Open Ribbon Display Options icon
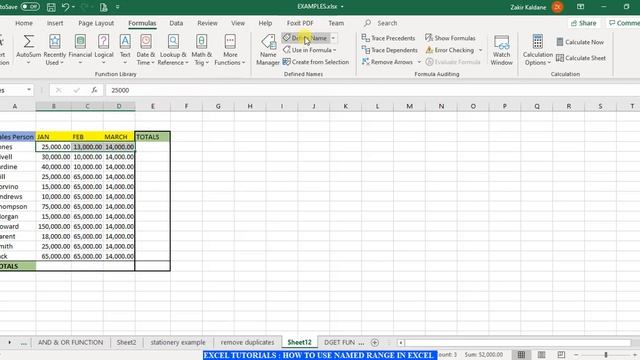Screen dimensions: 640x360 580,7
